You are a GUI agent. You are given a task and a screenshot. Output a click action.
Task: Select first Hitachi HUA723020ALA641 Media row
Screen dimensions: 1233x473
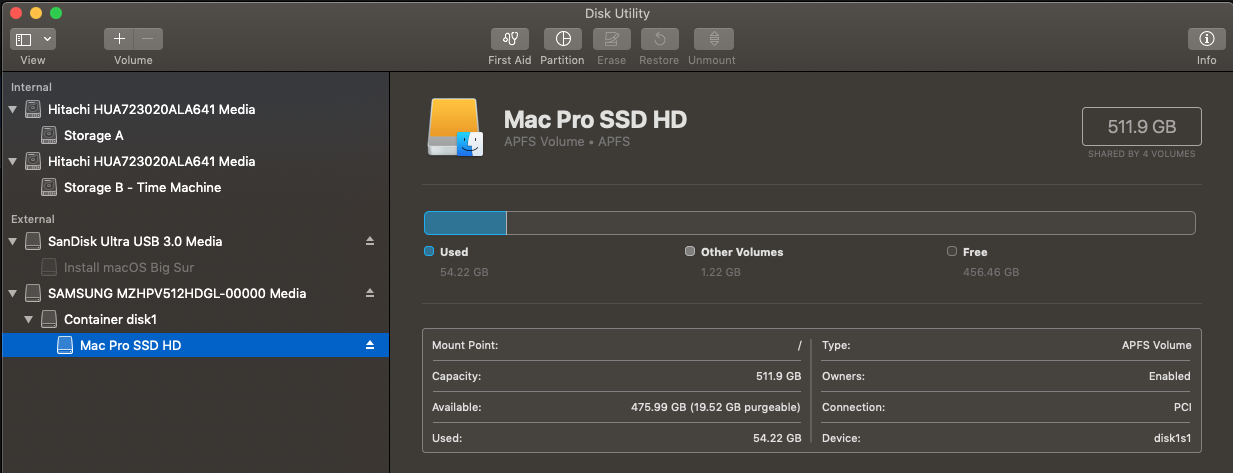pos(194,109)
